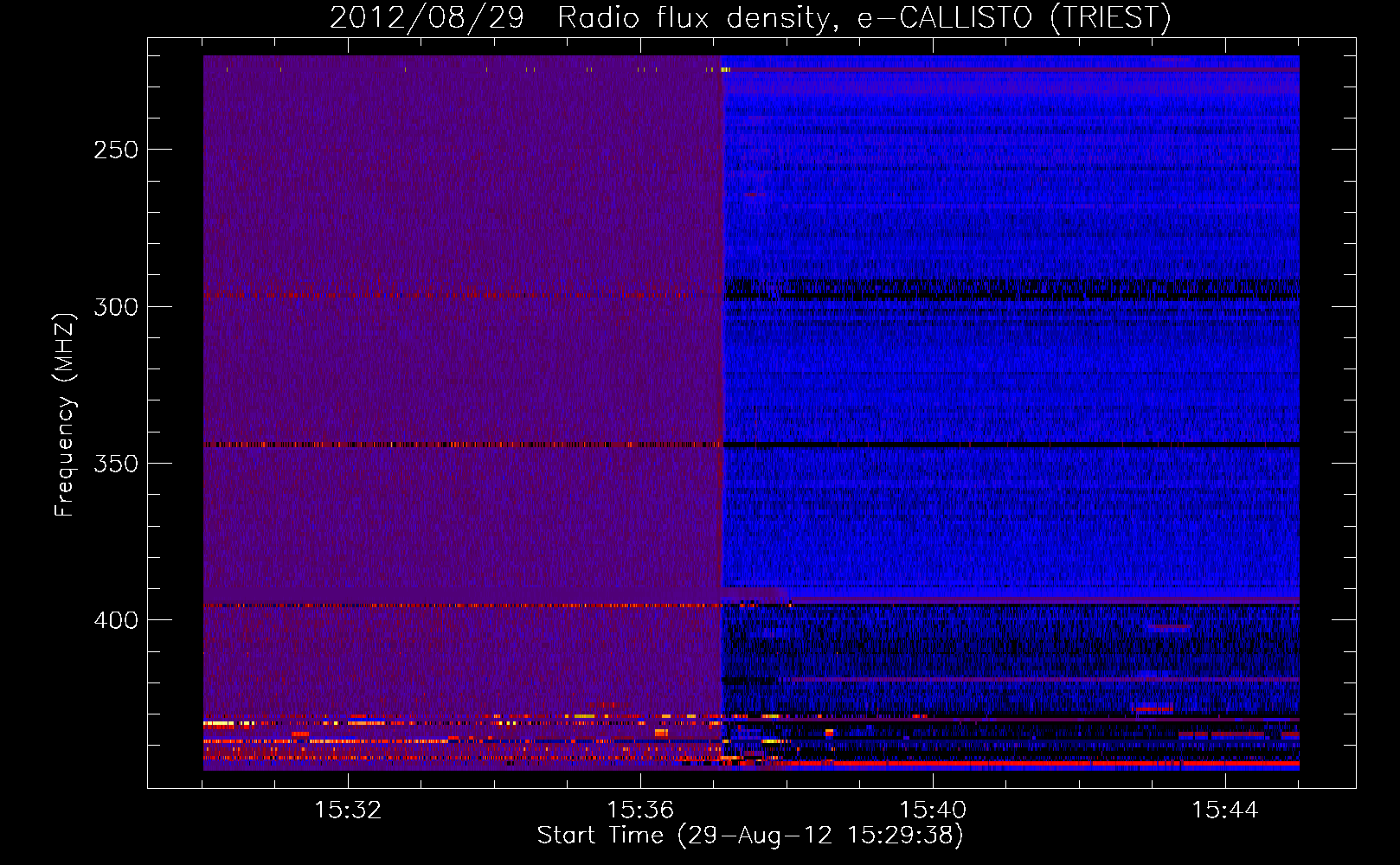Viewport: 1400px width, 865px height.
Task: Click the "Frequency (MHZ)" axis label
Action: (65, 414)
